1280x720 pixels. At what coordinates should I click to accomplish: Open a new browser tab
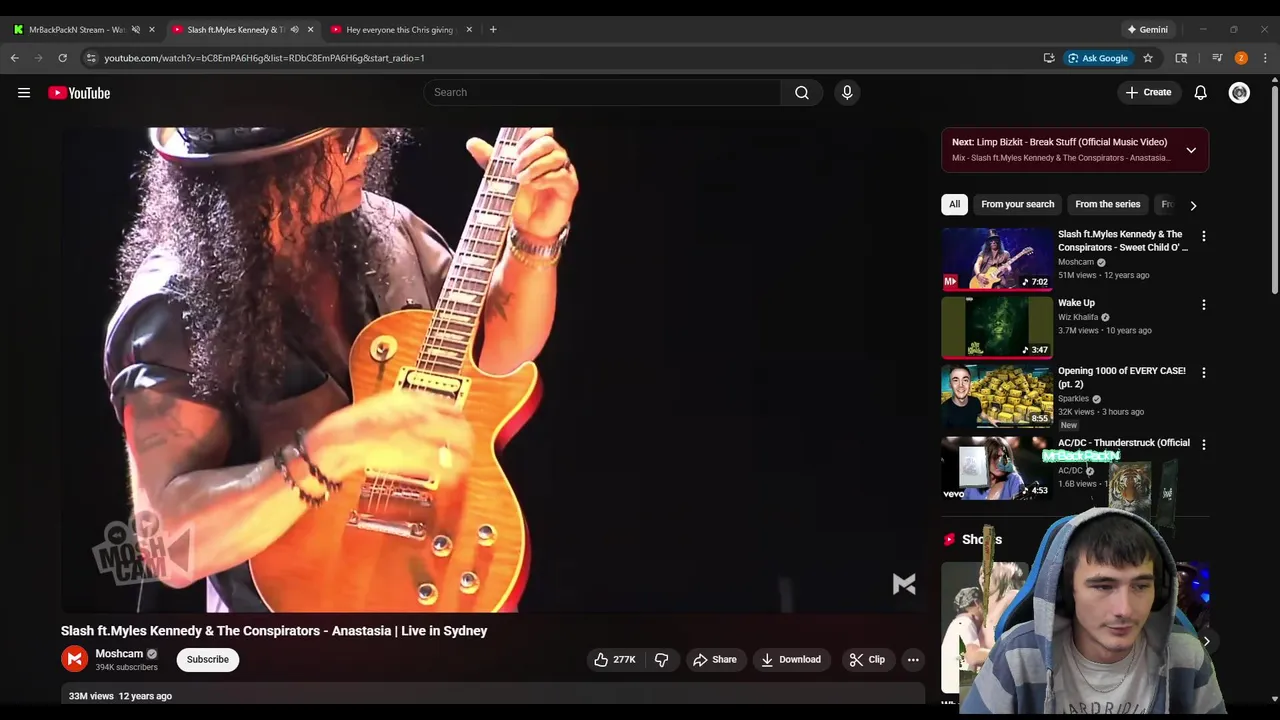point(493,29)
